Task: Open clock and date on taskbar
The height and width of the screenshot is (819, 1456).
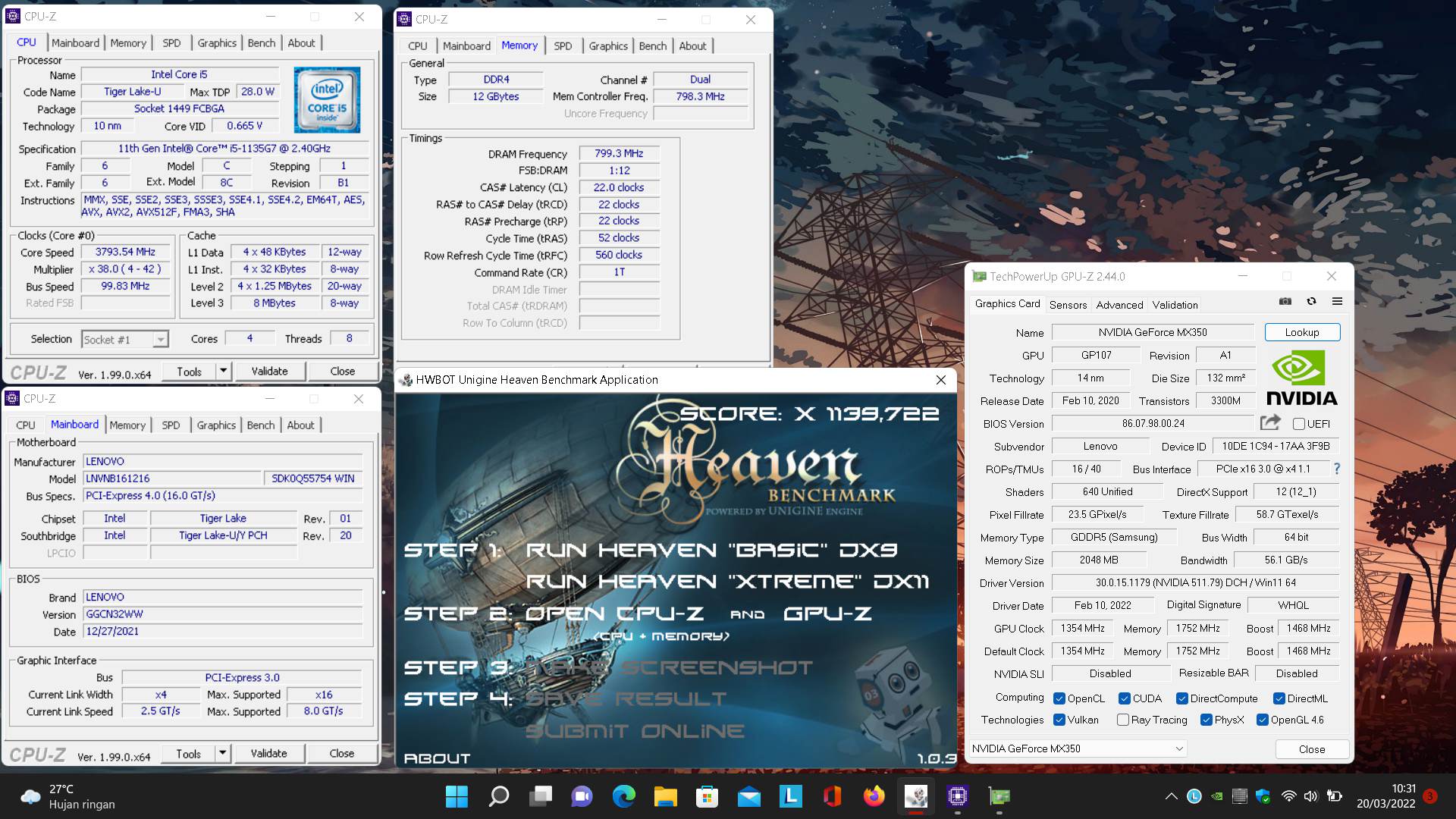Action: point(1385,796)
